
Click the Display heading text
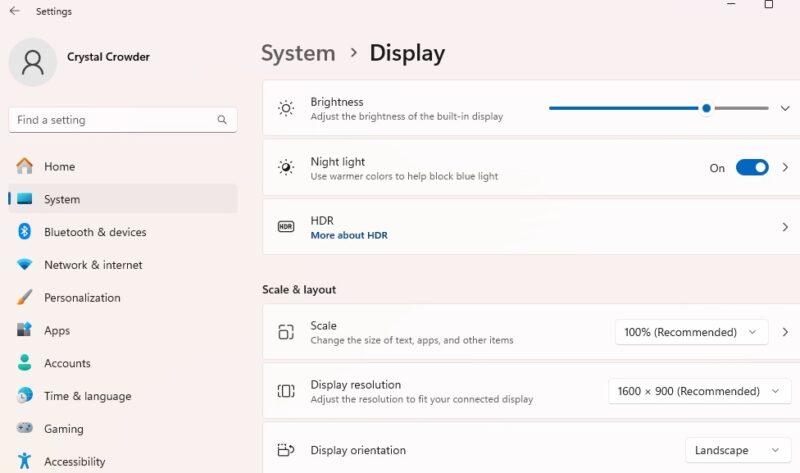coord(407,53)
